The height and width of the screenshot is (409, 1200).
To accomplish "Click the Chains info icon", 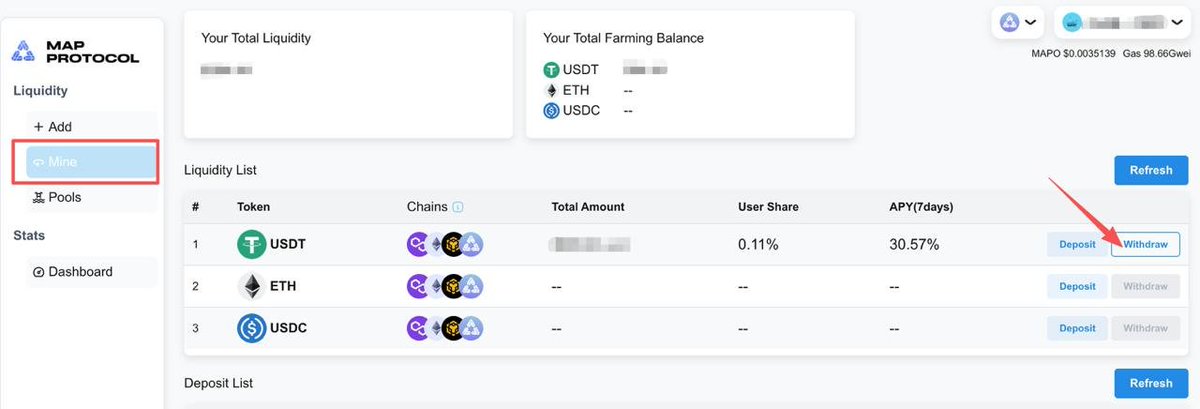I will [458, 207].
